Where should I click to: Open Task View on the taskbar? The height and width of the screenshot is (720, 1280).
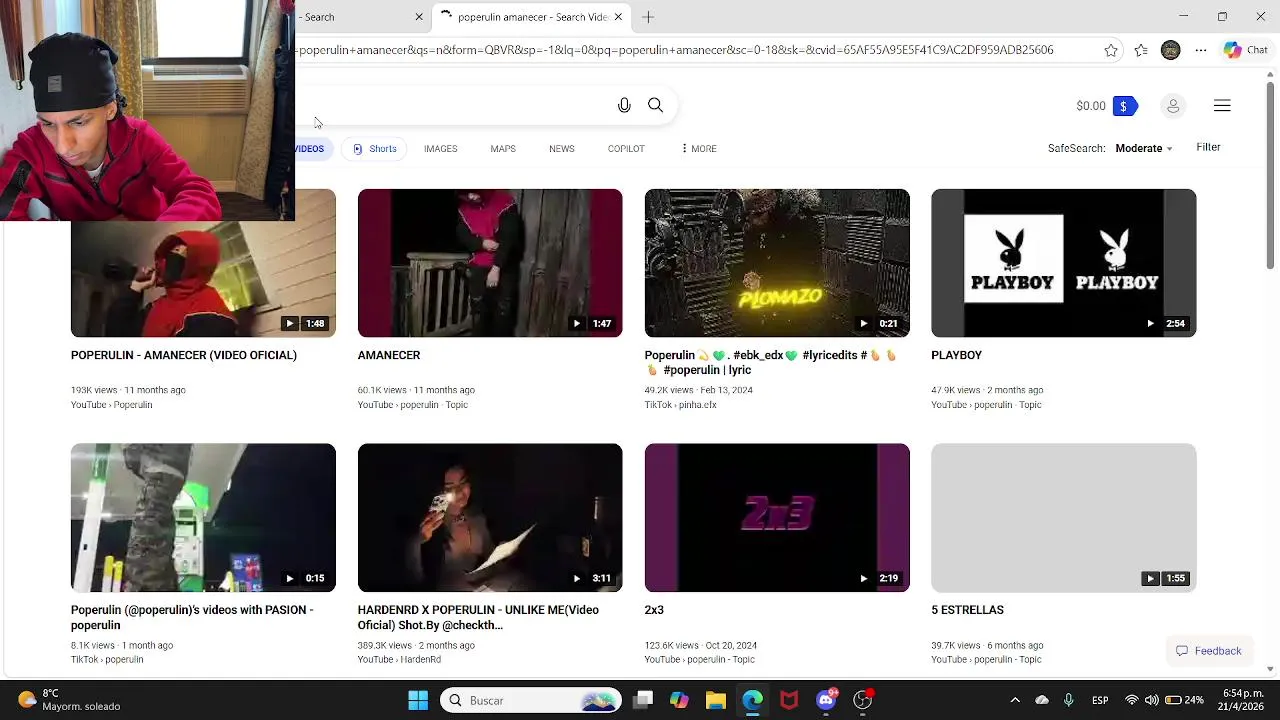[x=643, y=700]
